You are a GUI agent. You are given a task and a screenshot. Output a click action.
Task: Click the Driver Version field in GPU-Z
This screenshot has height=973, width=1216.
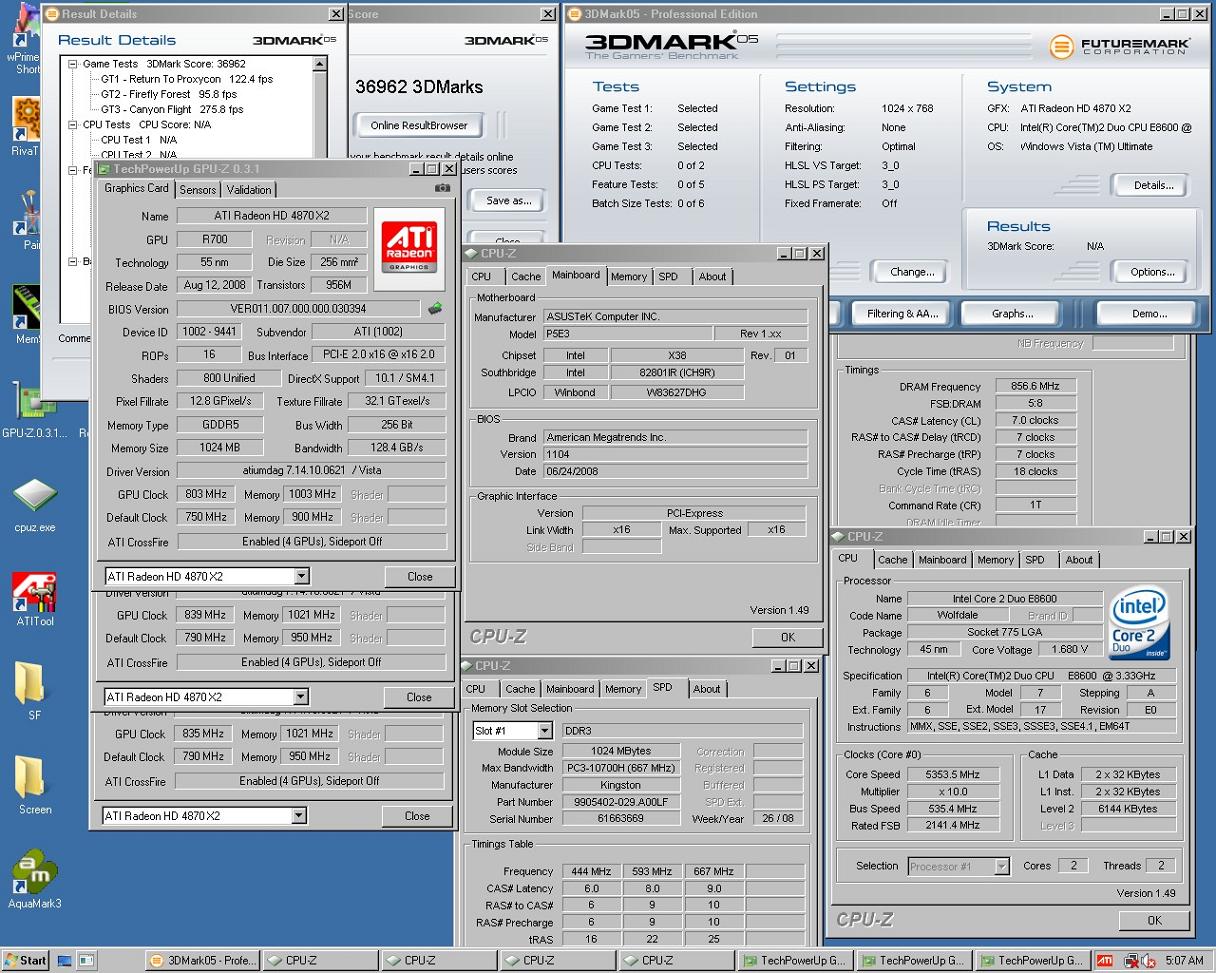[311, 471]
